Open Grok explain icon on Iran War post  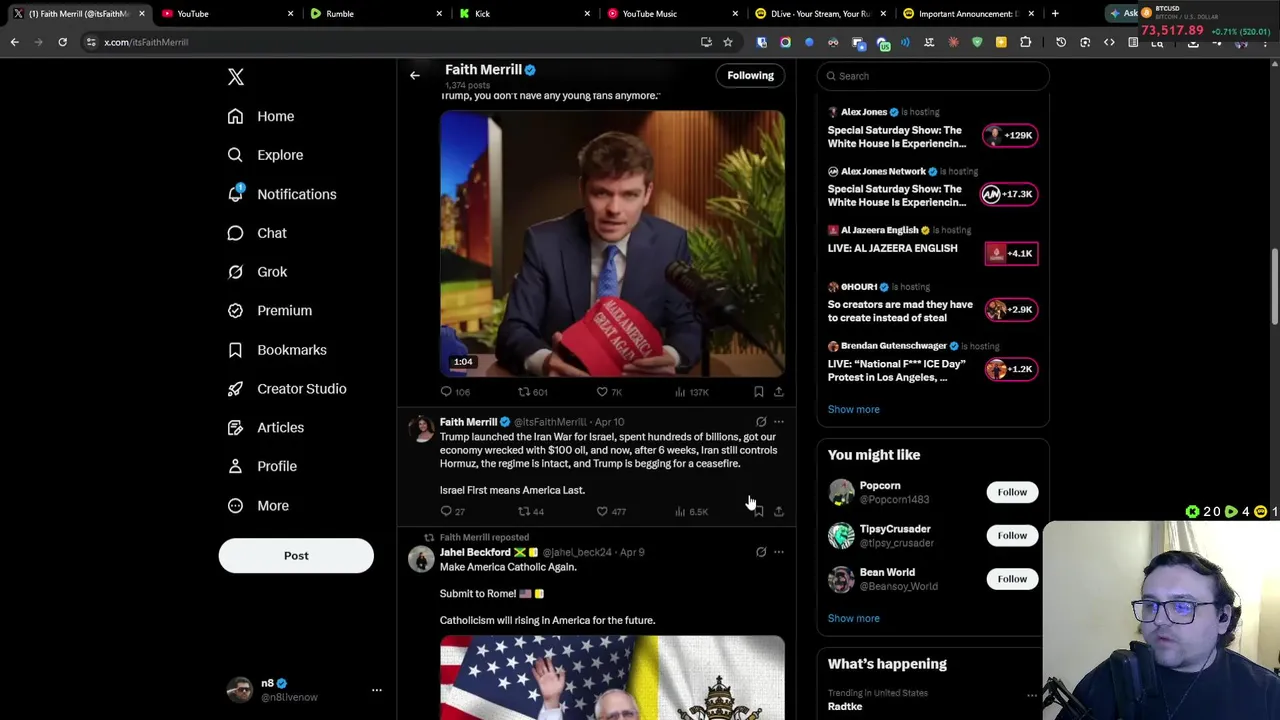pos(761,422)
